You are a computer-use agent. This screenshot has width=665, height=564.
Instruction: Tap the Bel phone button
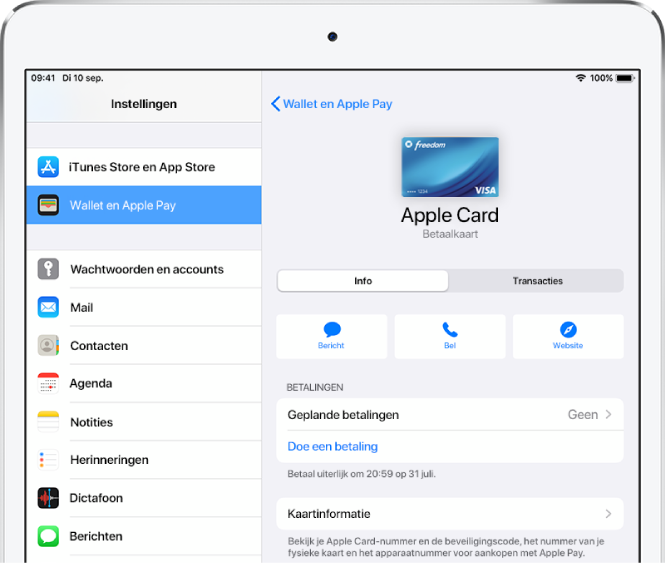(450, 336)
